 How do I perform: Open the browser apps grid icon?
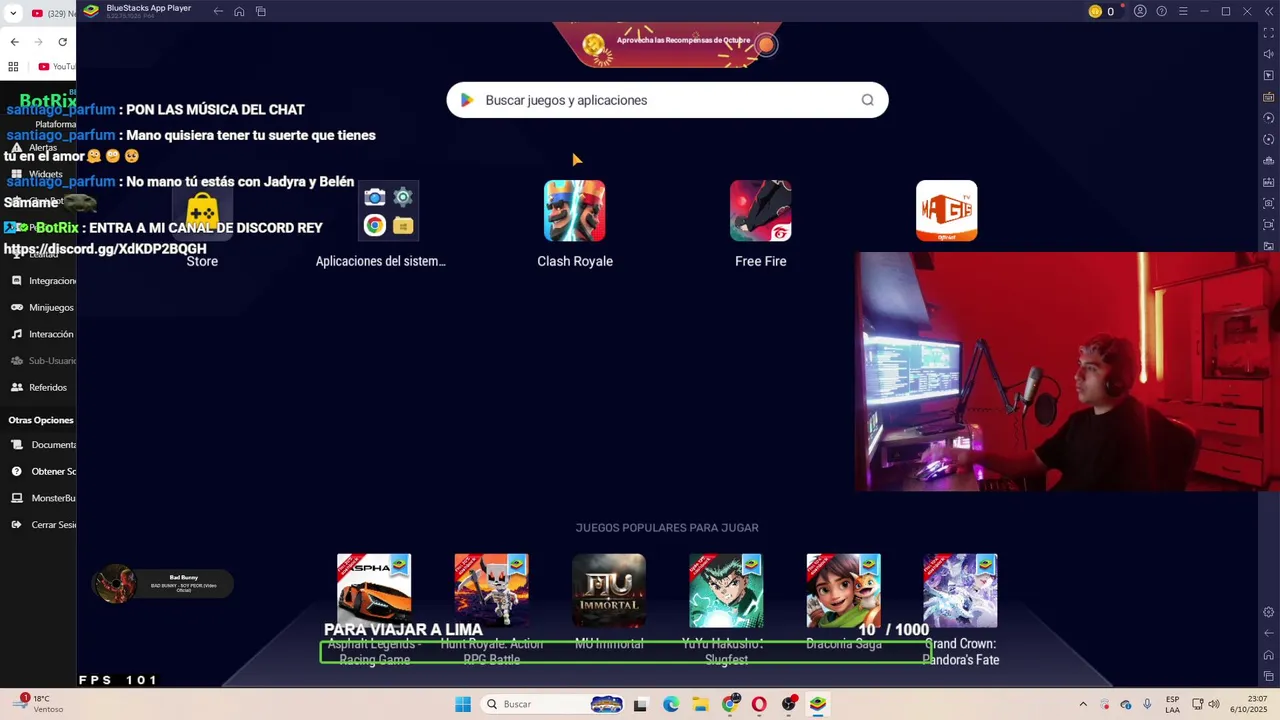coord(13,67)
